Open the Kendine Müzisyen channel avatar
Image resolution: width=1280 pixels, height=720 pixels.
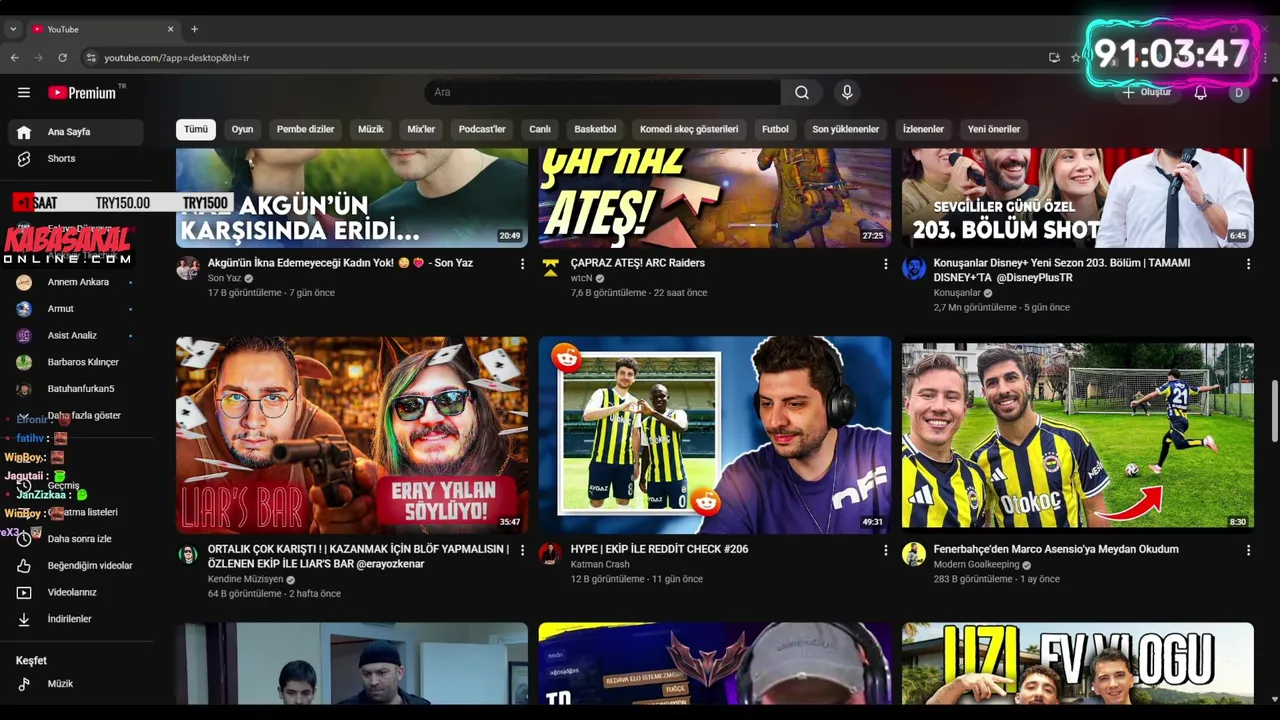pyautogui.click(x=188, y=554)
